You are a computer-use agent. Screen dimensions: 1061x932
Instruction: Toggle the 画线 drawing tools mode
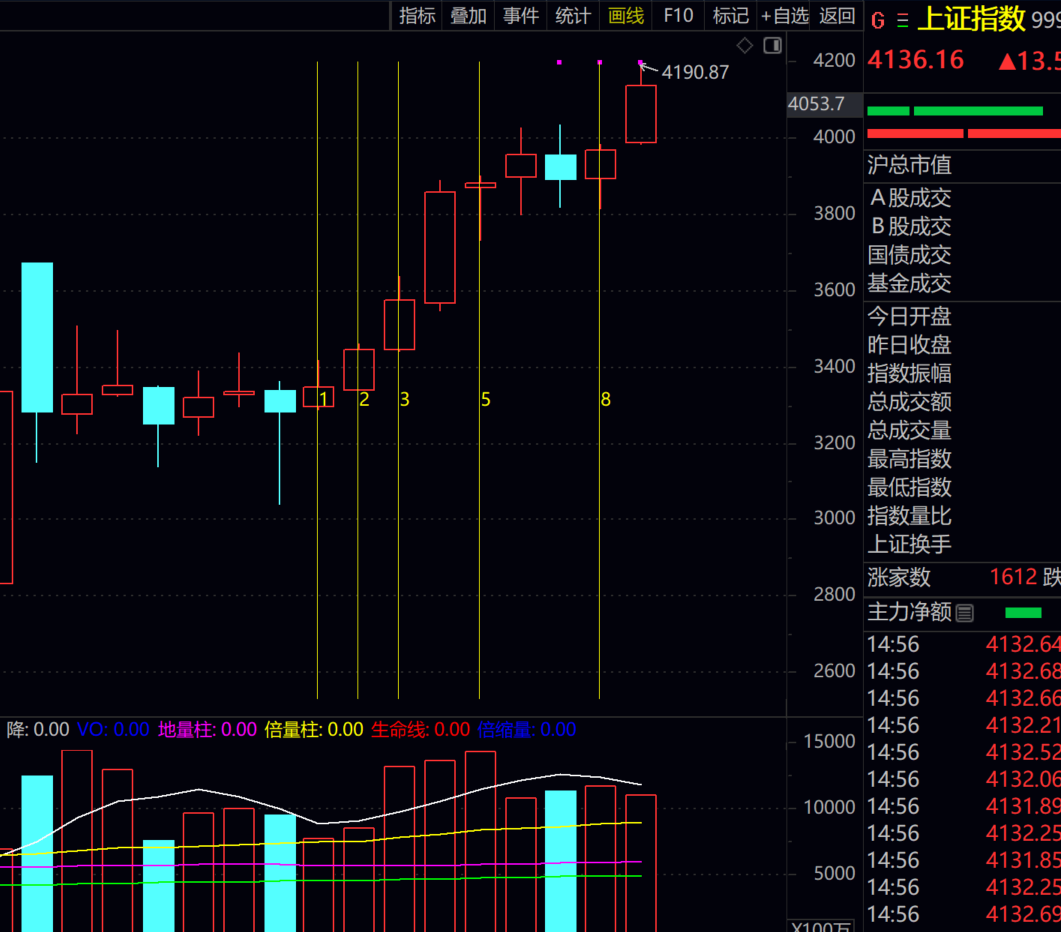[x=626, y=15]
